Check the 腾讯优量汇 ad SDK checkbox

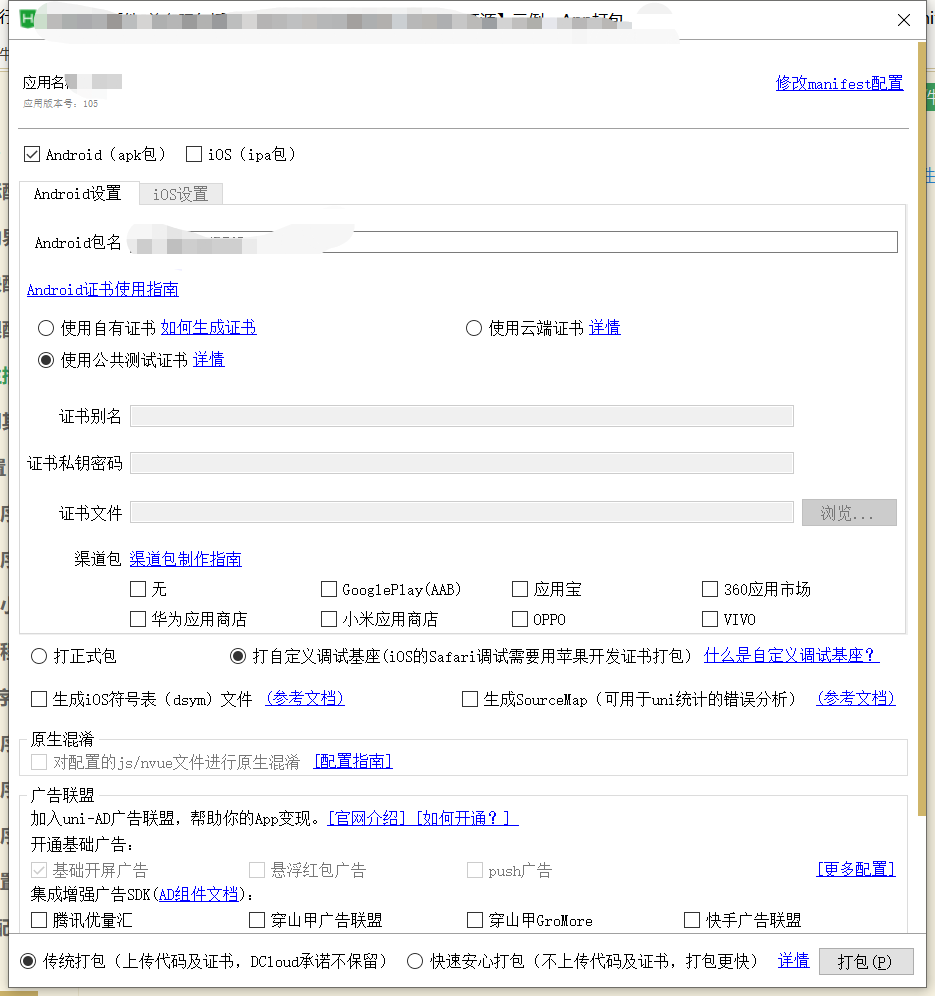point(39,920)
